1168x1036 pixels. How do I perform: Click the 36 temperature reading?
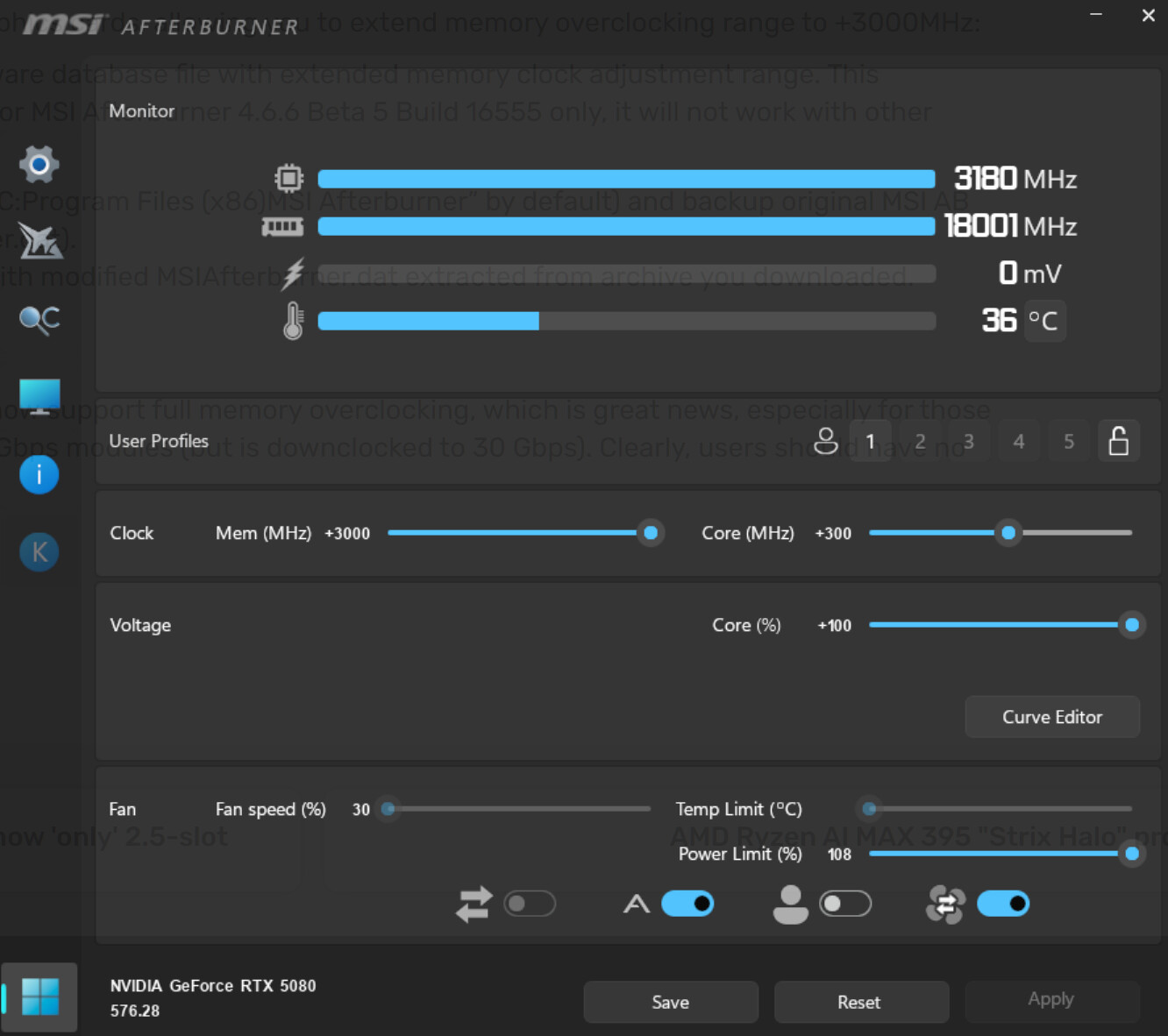coord(999,321)
